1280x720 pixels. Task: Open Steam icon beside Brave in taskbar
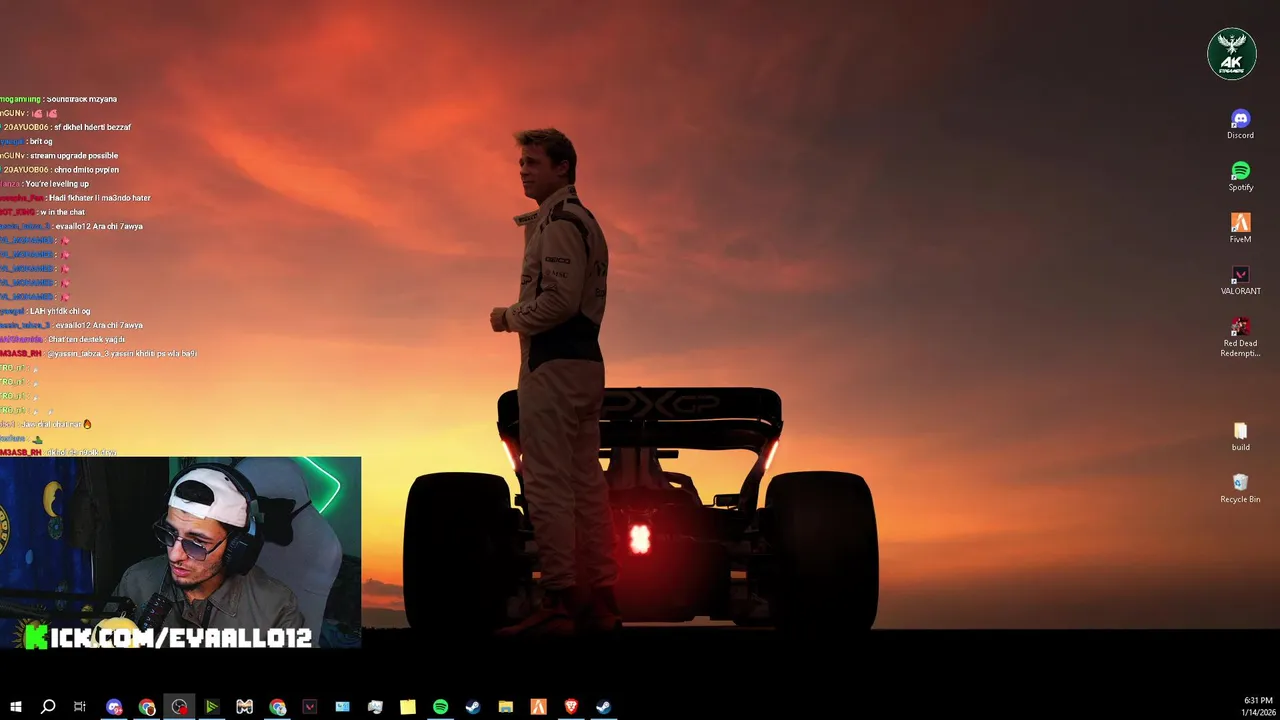(x=604, y=707)
